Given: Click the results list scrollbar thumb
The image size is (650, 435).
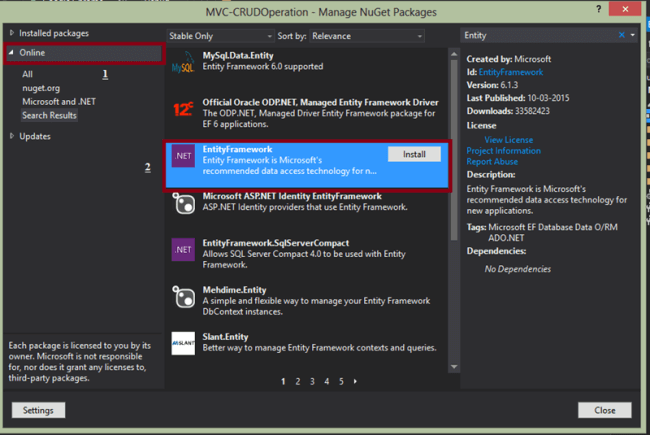Looking at the screenshot, I should pos(454,150).
